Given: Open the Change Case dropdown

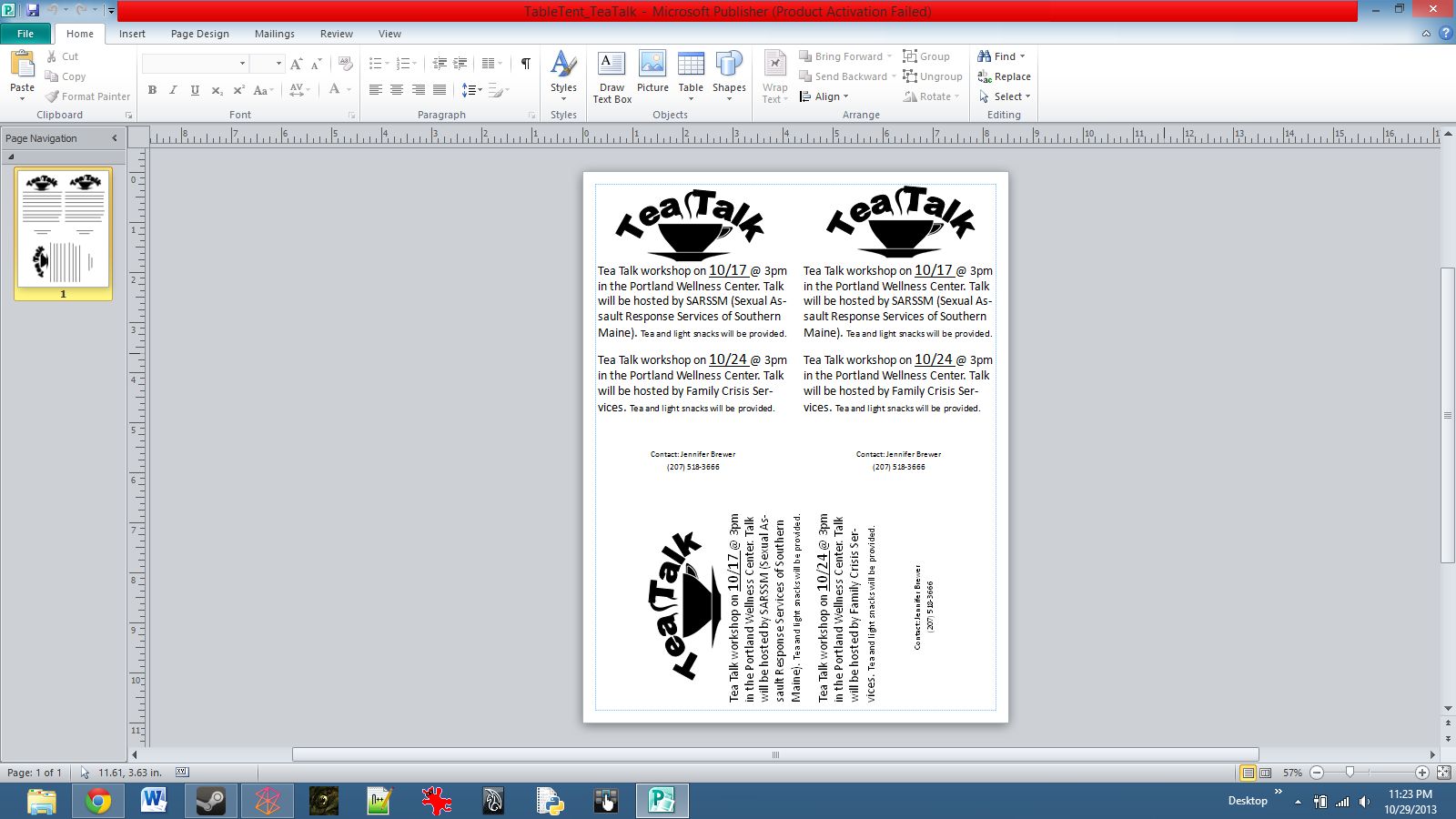Looking at the screenshot, I should pos(263,90).
